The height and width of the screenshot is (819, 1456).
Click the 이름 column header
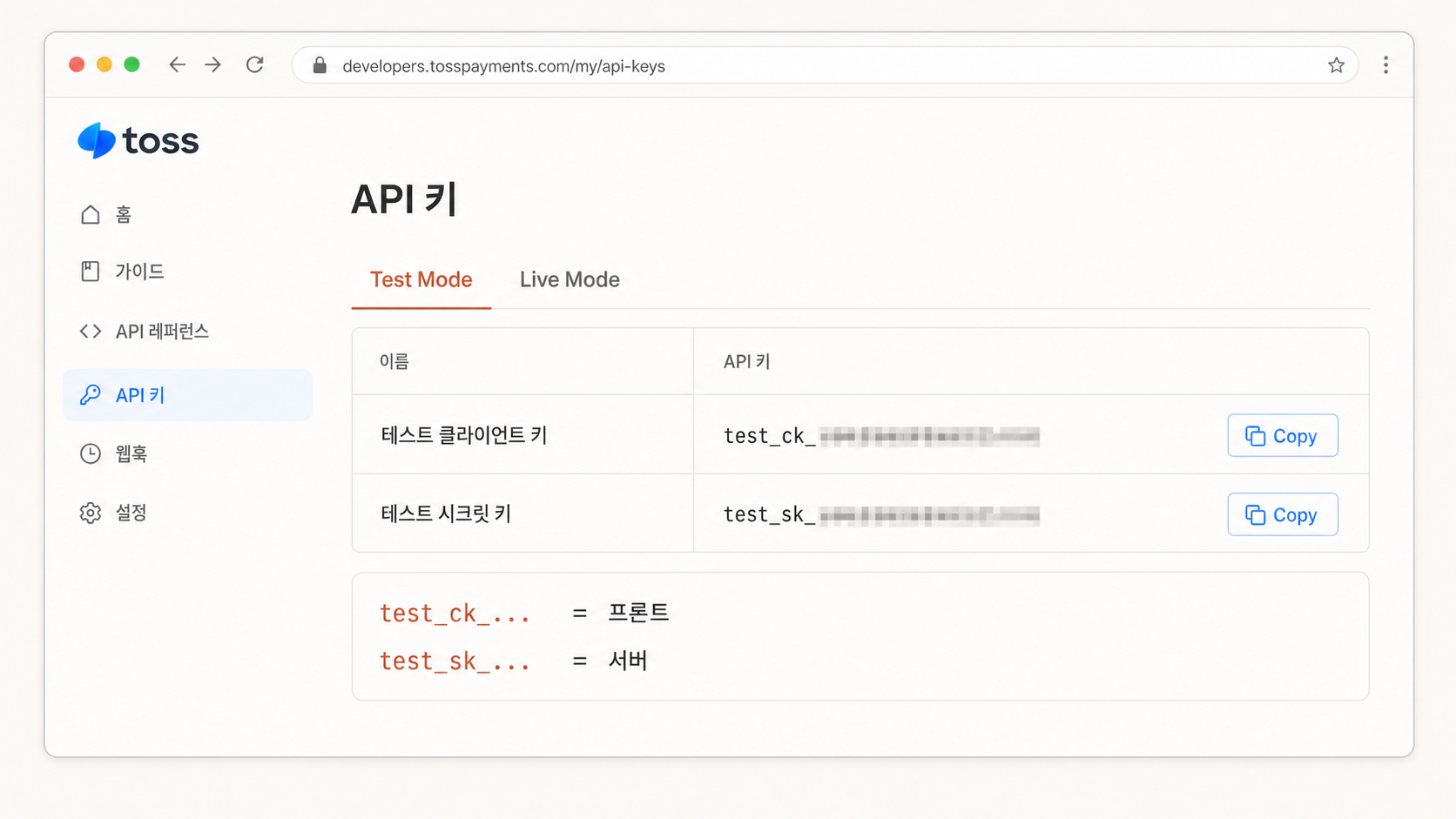tap(394, 361)
